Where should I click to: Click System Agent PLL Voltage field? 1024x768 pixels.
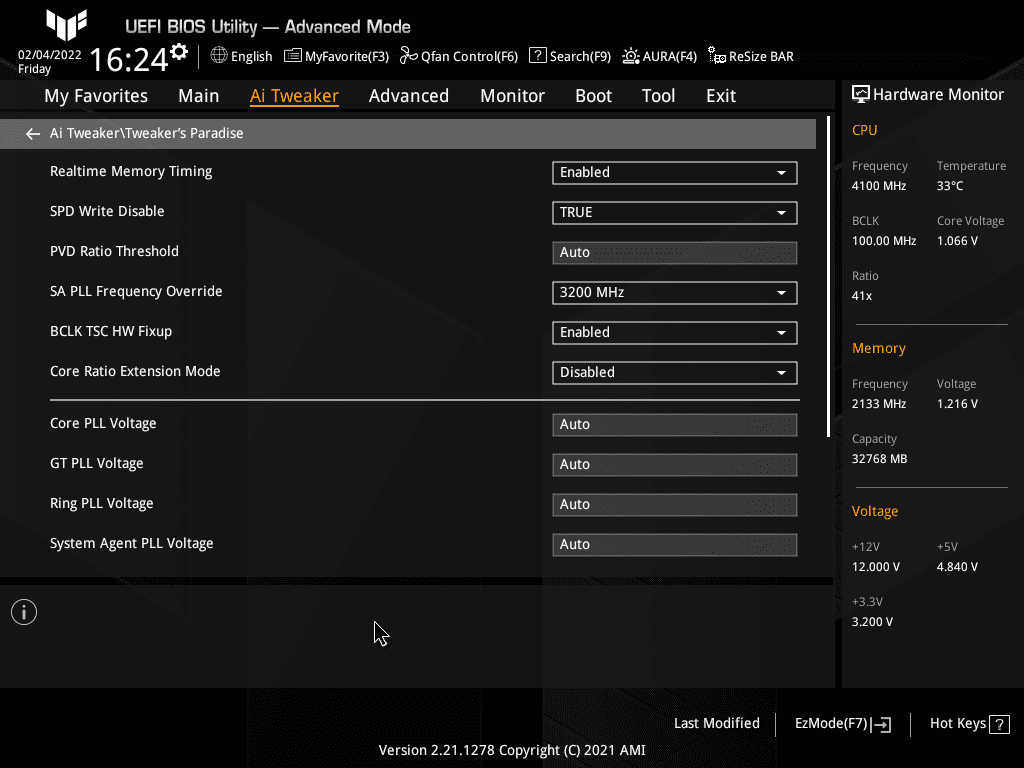(675, 545)
